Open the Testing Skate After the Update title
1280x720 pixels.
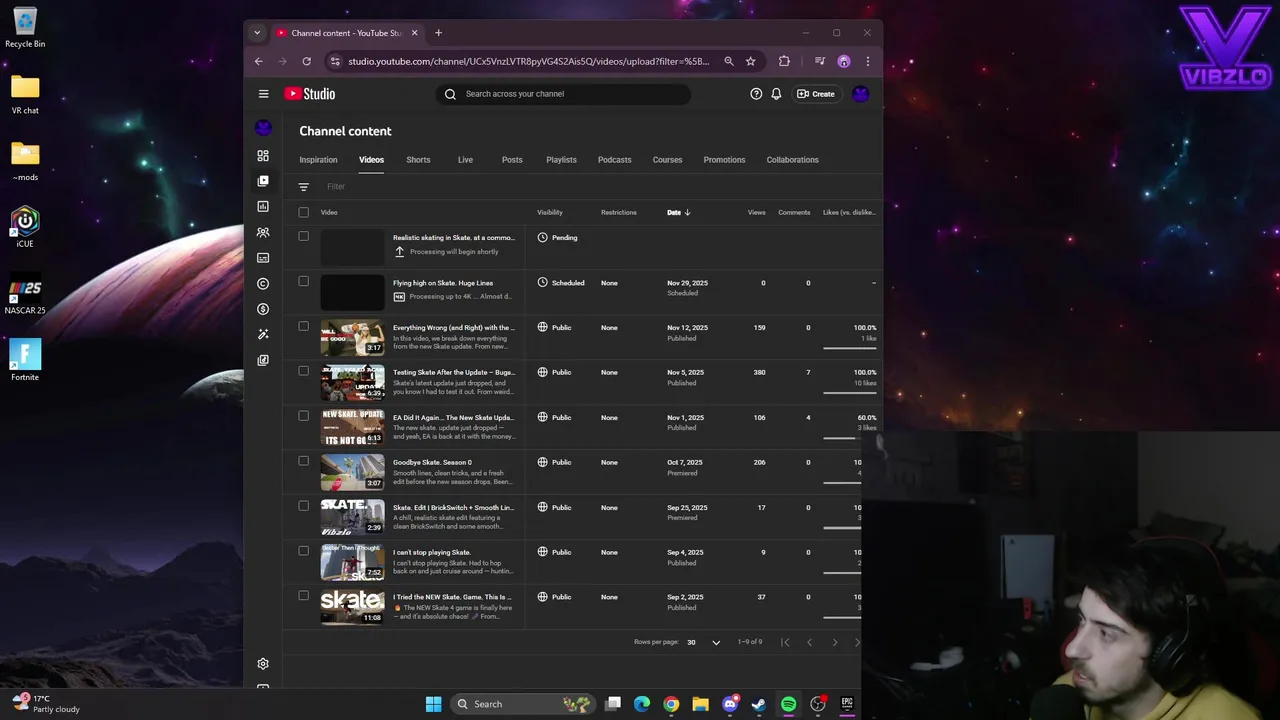point(454,372)
